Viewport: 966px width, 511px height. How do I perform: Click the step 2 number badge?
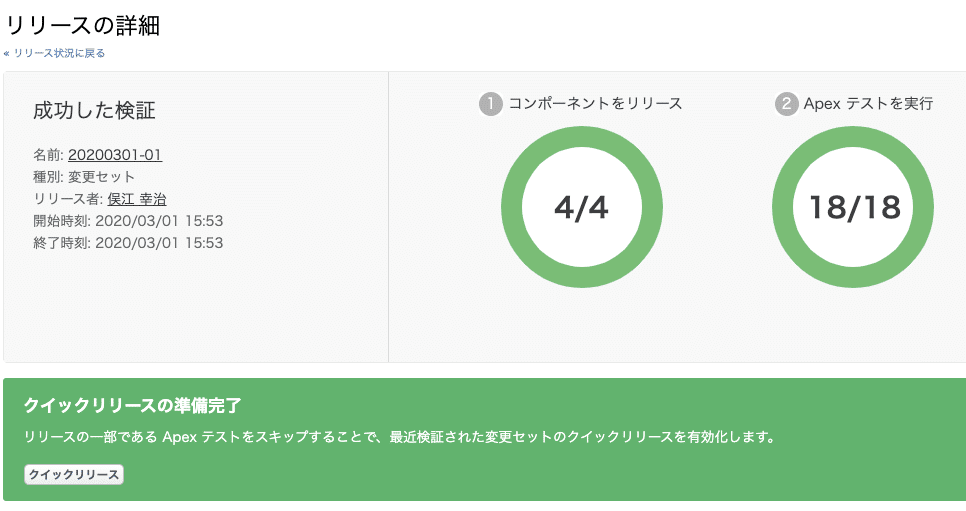[787, 104]
